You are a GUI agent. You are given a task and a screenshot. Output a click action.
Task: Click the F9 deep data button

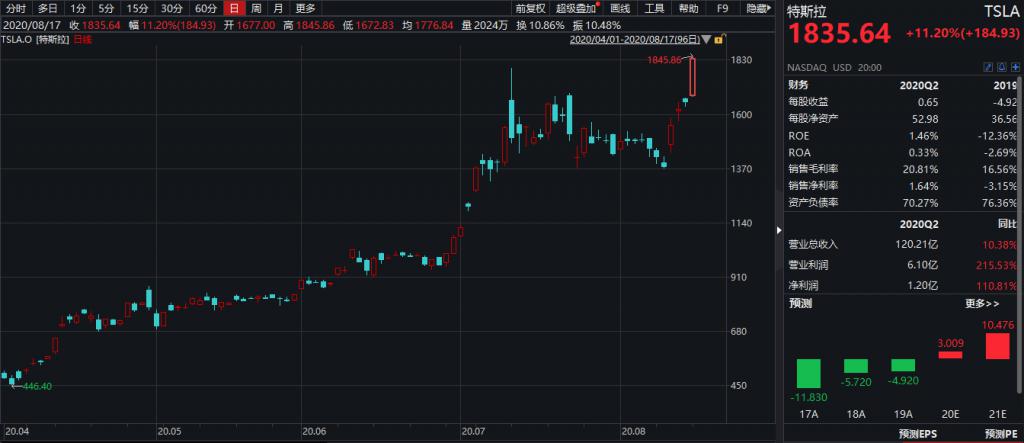722,8
